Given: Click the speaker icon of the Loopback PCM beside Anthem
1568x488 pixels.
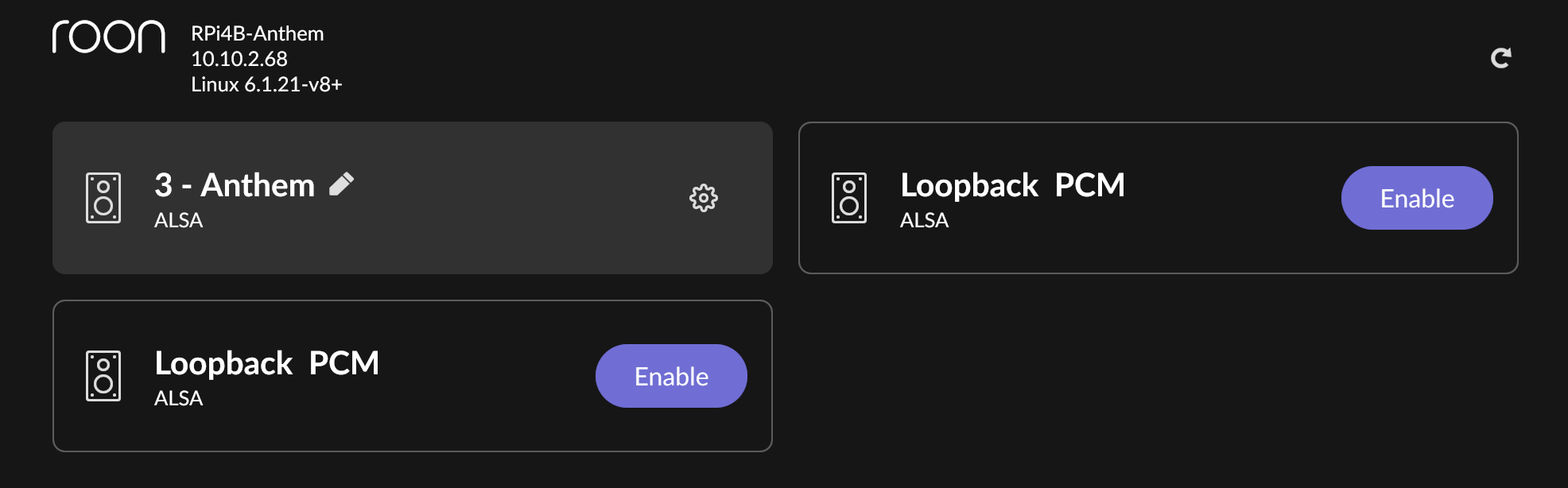Looking at the screenshot, I should tap(849, 198).
